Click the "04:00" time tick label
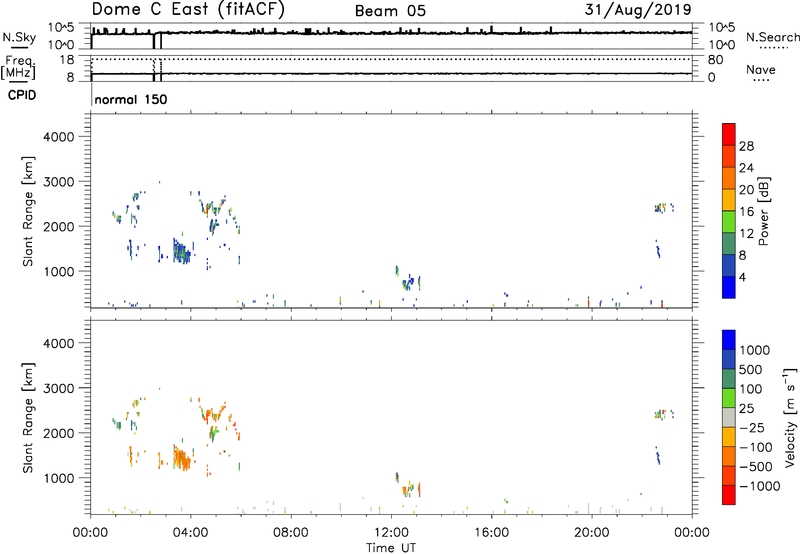 [191, 533]
